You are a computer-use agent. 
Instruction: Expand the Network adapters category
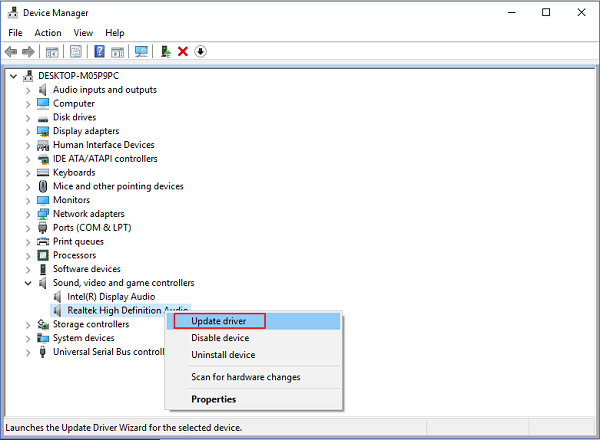point(28,214)
